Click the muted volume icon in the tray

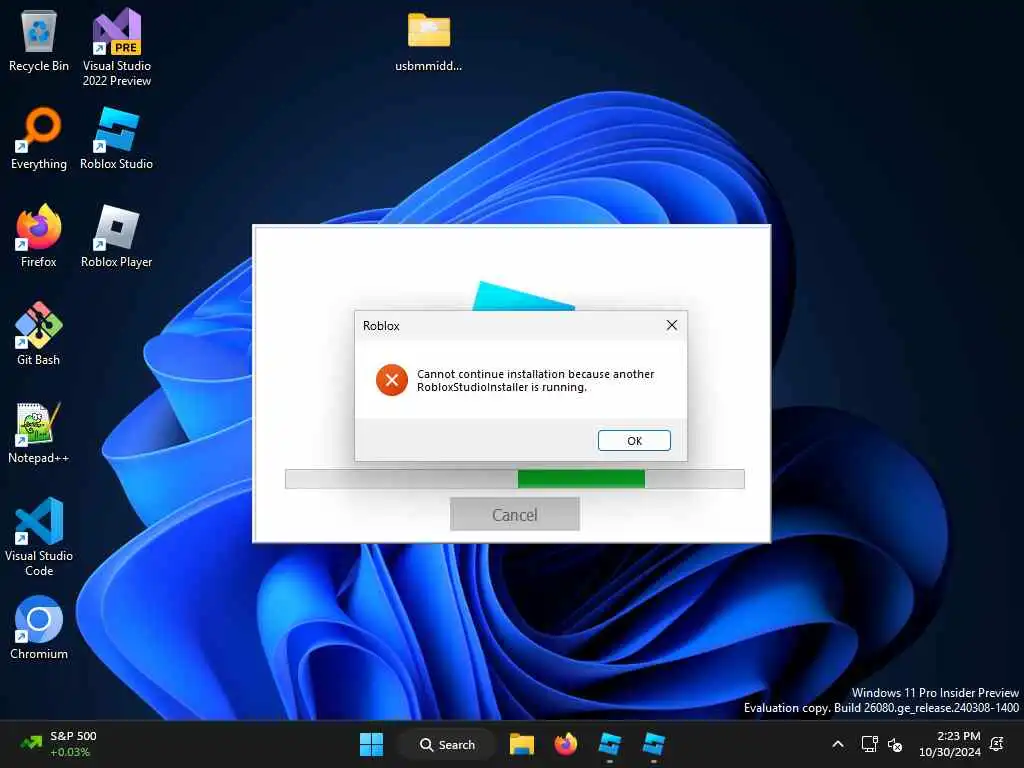point(895,744)
